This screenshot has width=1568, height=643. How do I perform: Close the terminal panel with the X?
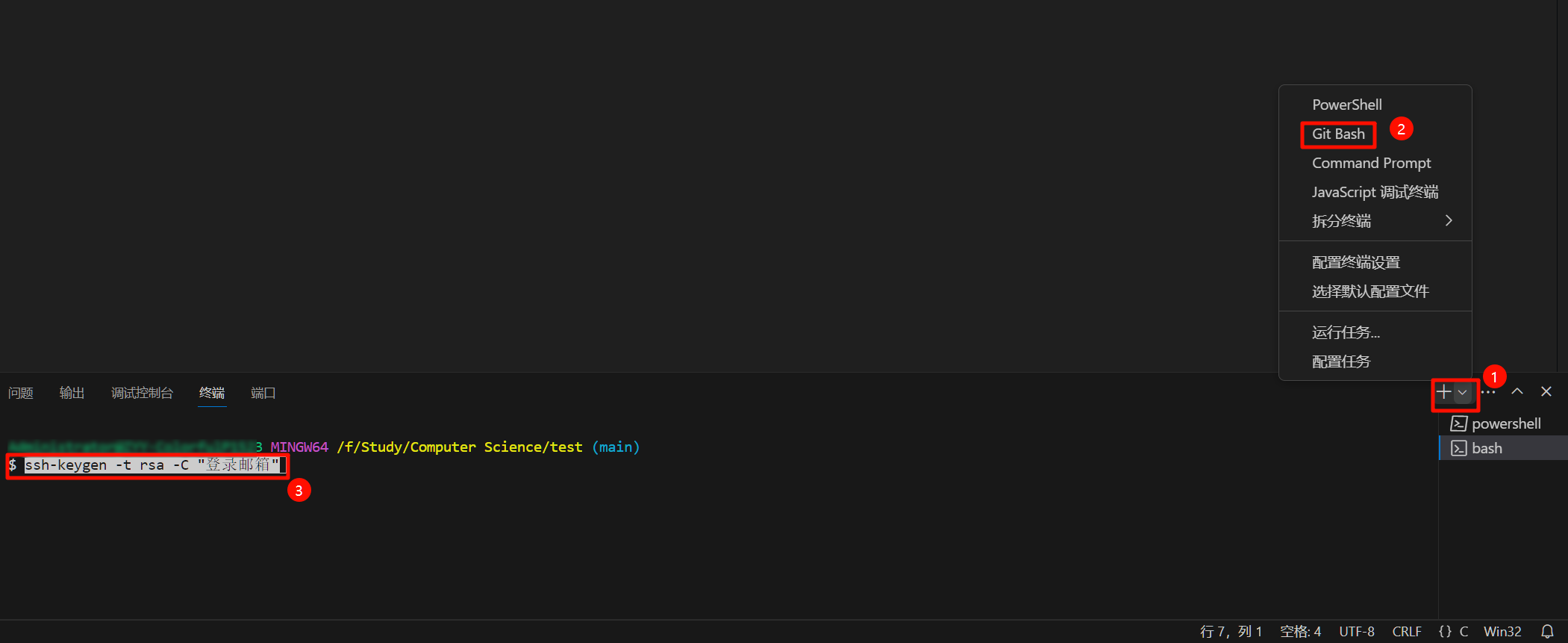click(1546, 391)
